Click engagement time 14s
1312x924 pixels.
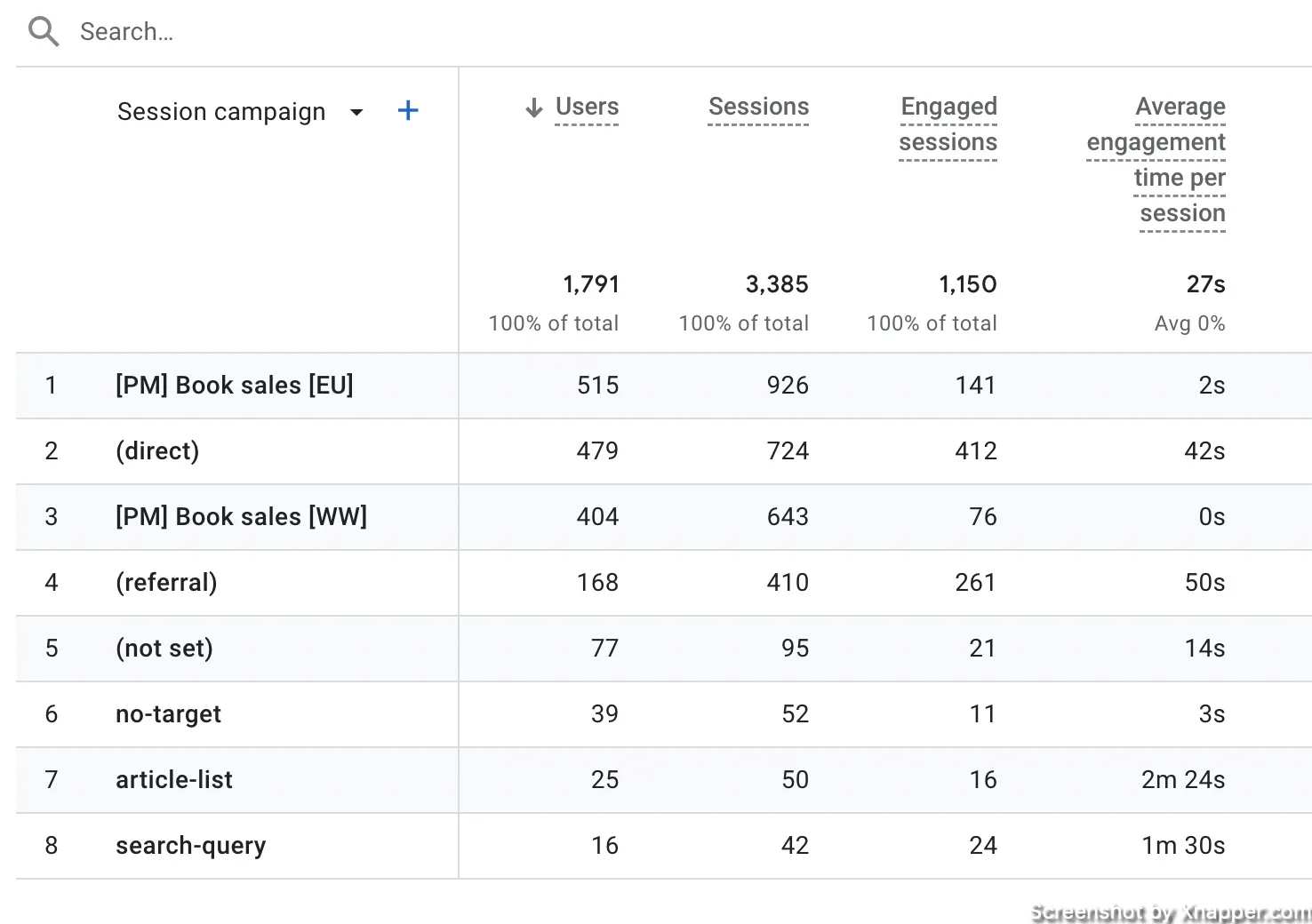click(1205, 649)
